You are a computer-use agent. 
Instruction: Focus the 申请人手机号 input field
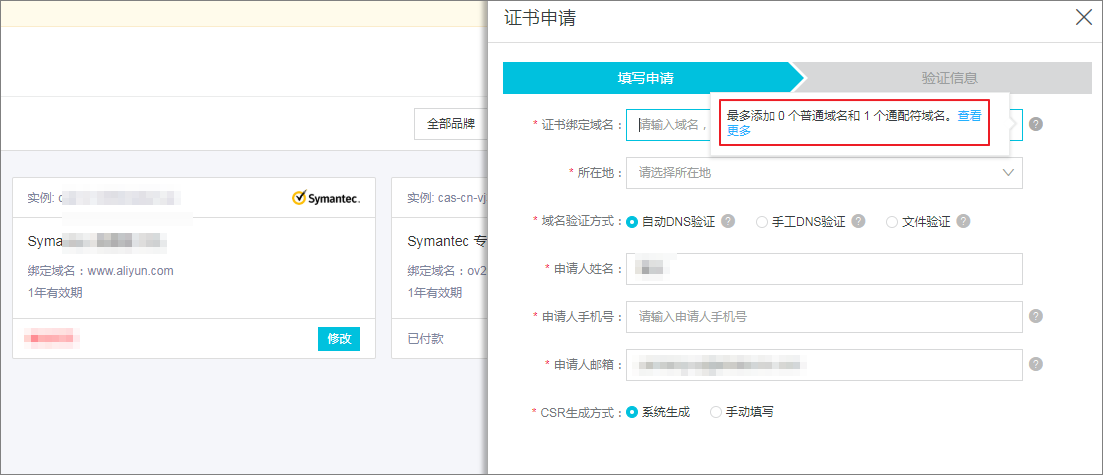(824, 317)
